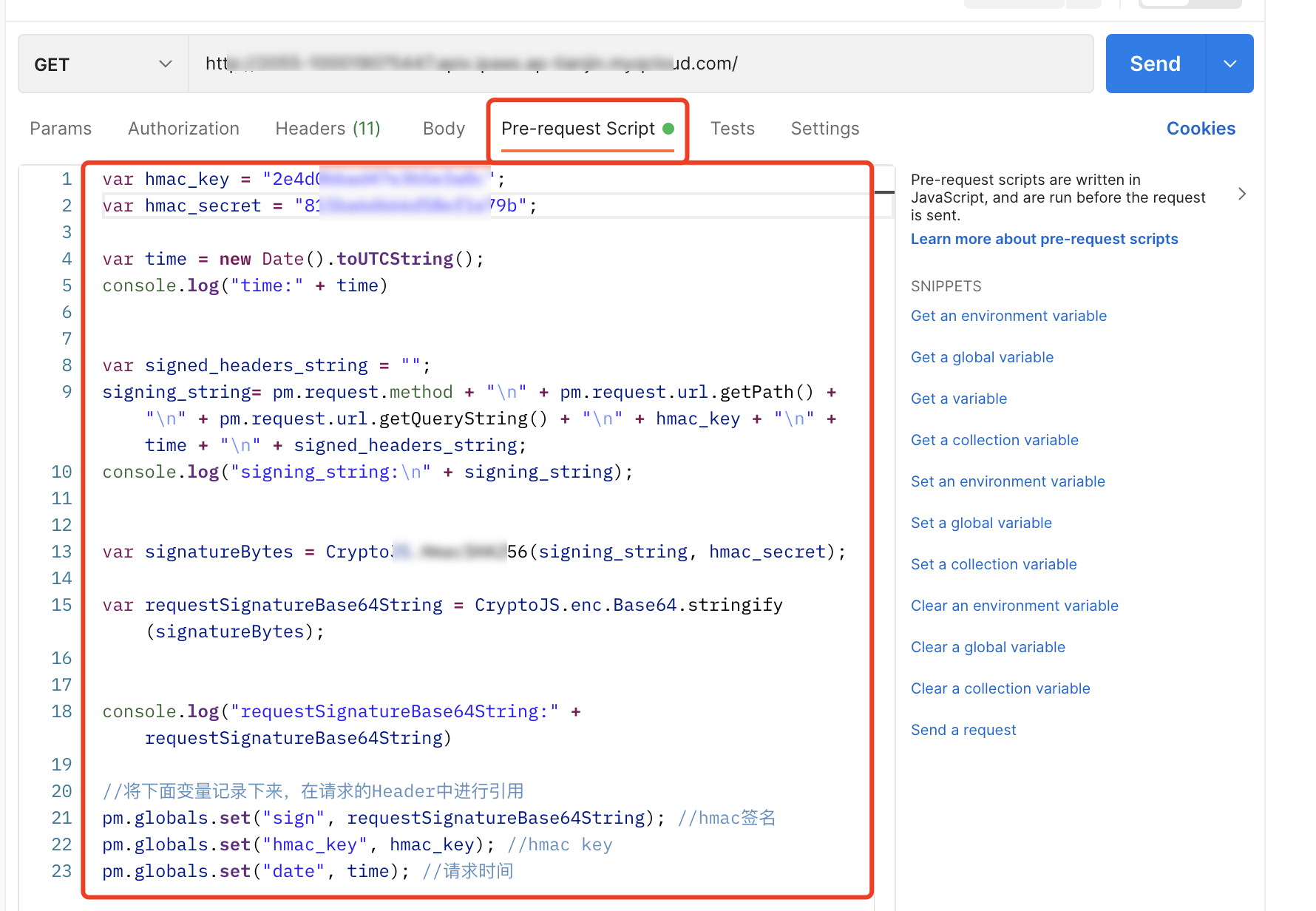
Task: Click the pm.globals.set("date") line
Action: 308,871
